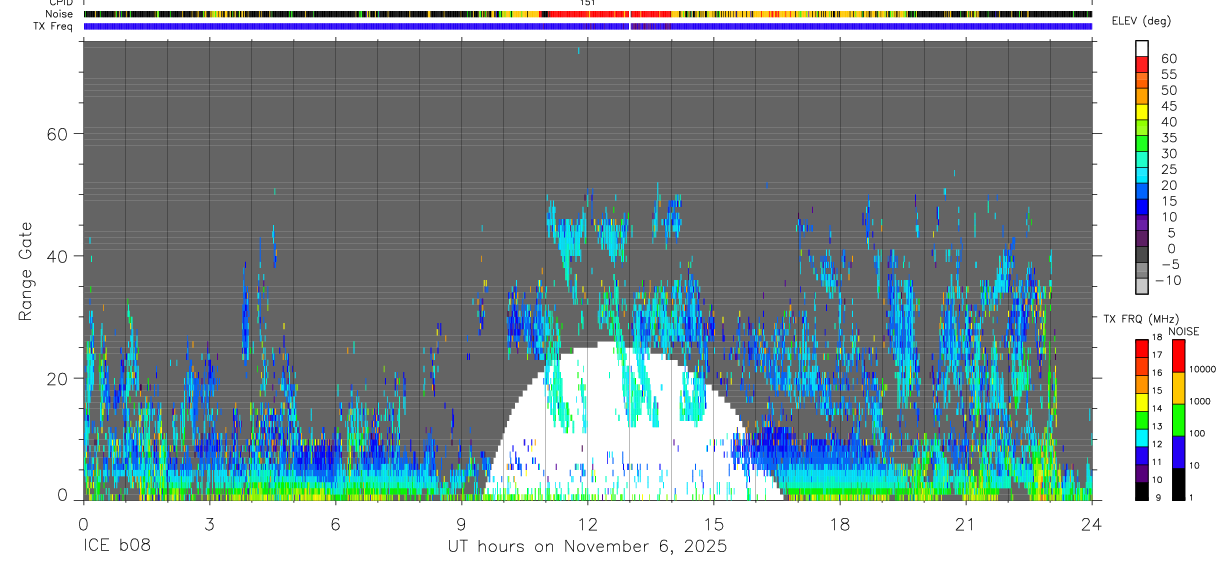Click the green NOISE swatch between 1000 and 100

tap(1178, 420)
